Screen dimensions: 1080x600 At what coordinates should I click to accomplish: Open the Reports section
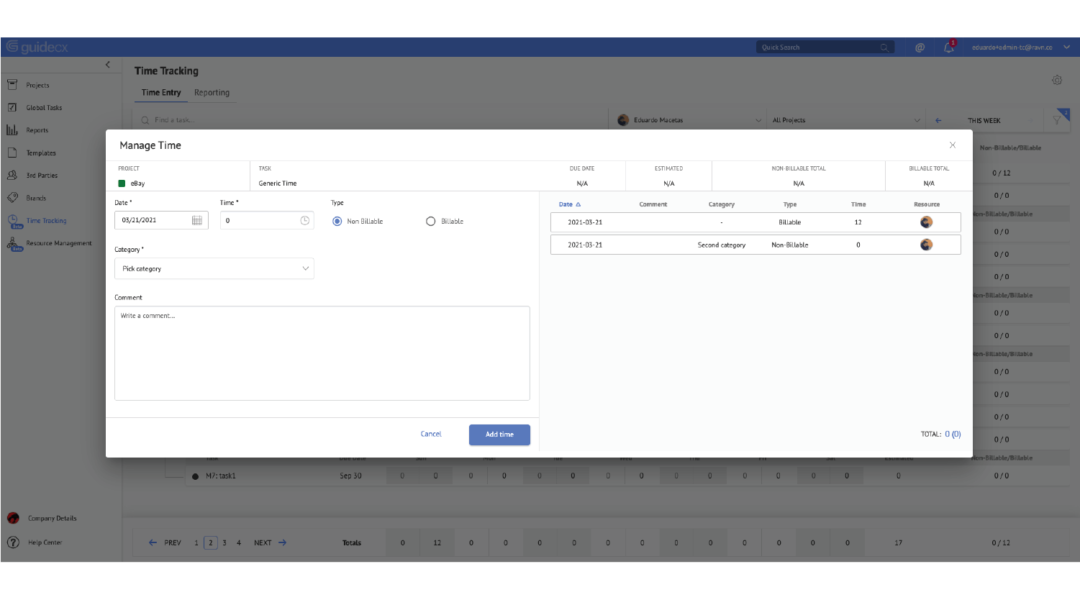(38, 130)
